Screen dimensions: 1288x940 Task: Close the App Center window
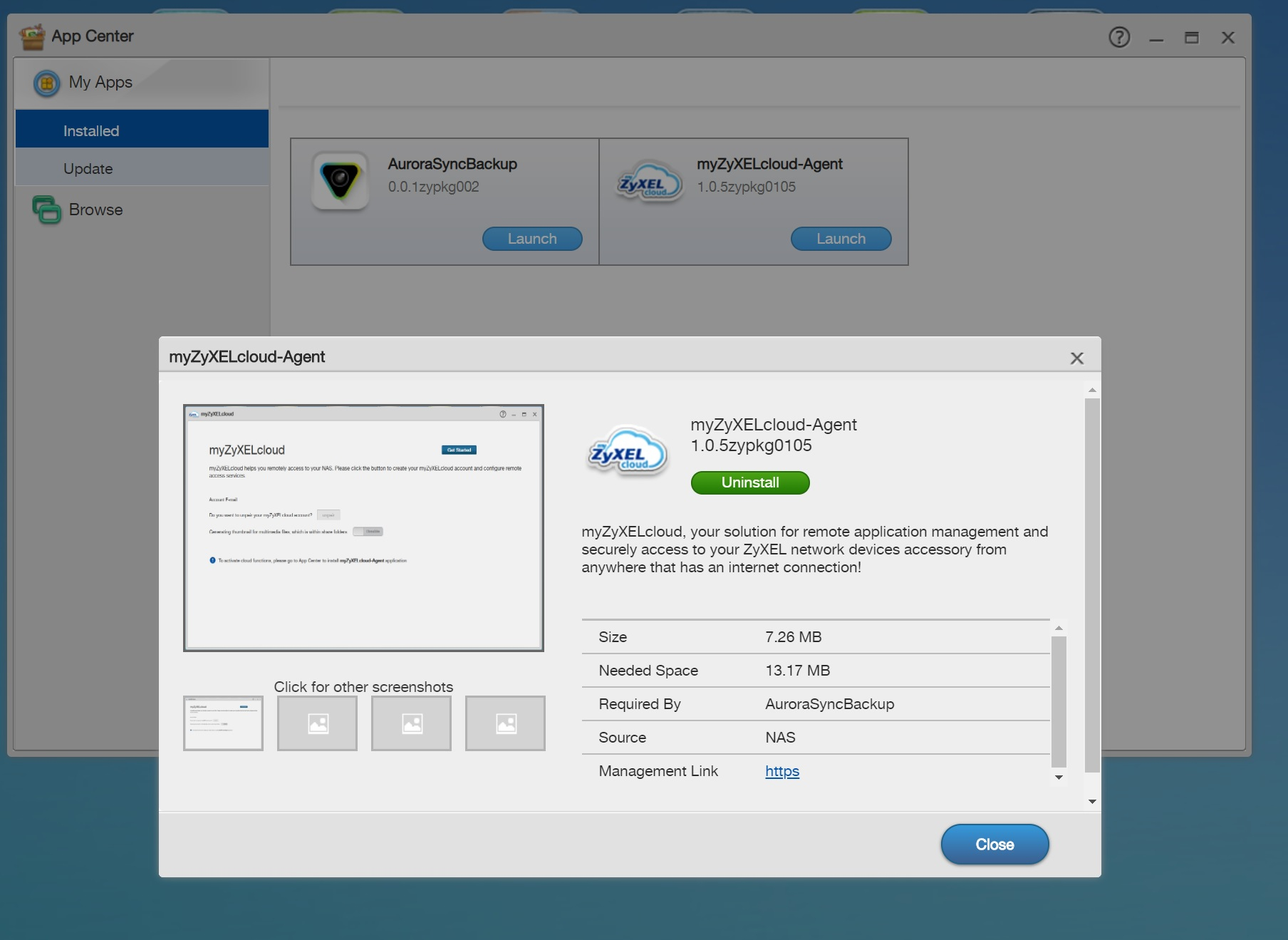1228,38
